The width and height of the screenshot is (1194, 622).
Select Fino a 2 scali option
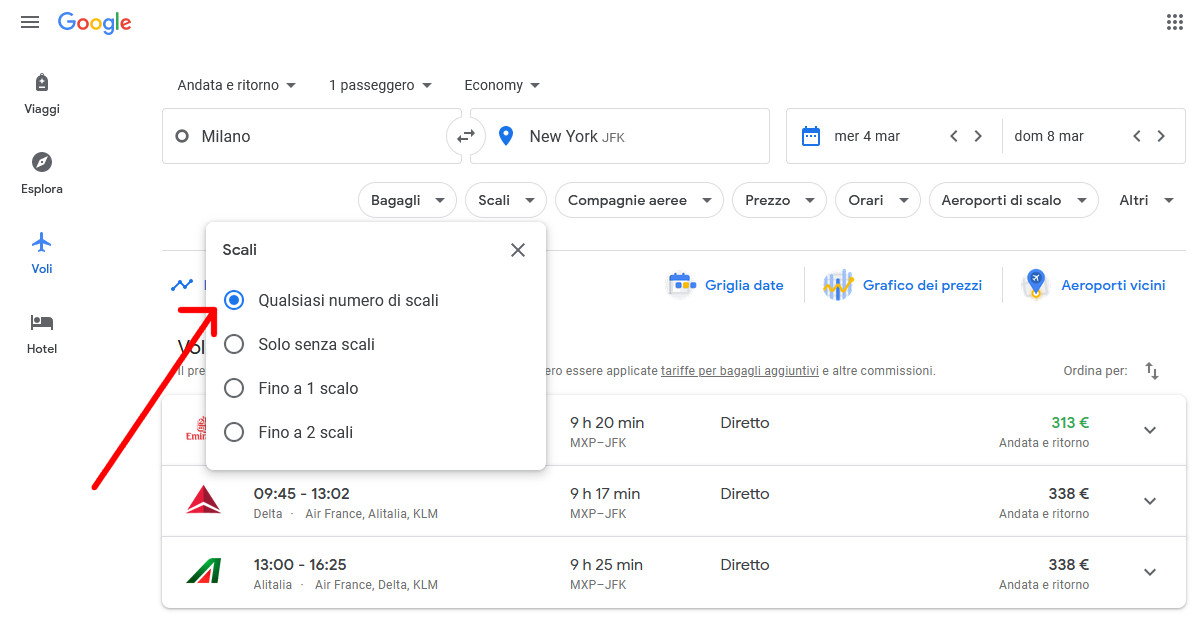[234, 432]
